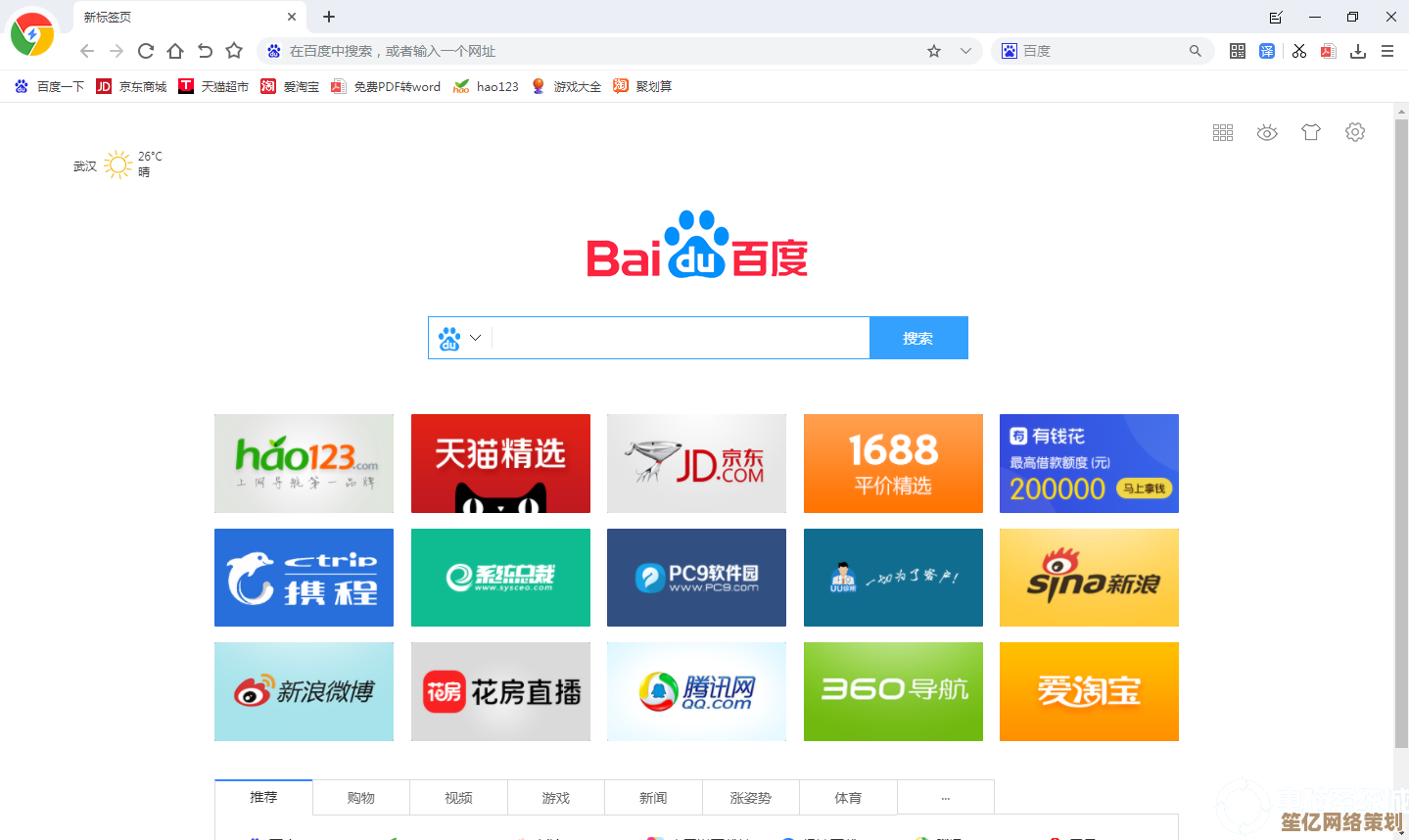Screen dimensions: 1409x840
Task: Open the 天猫超市 bookmark
Action: tap(213, 86)
